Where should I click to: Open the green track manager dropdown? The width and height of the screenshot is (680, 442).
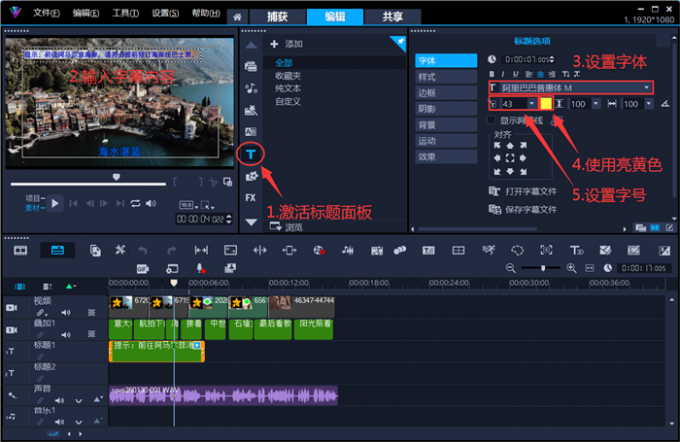pos(71,286)
